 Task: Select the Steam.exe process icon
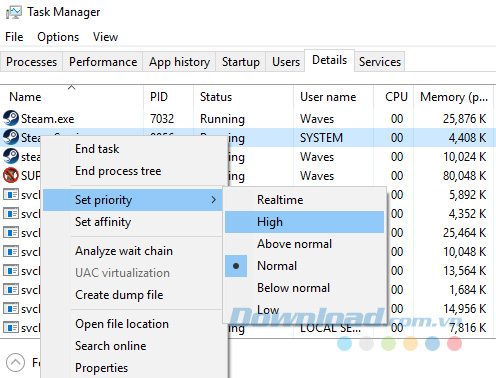click(x=11, y=118)
